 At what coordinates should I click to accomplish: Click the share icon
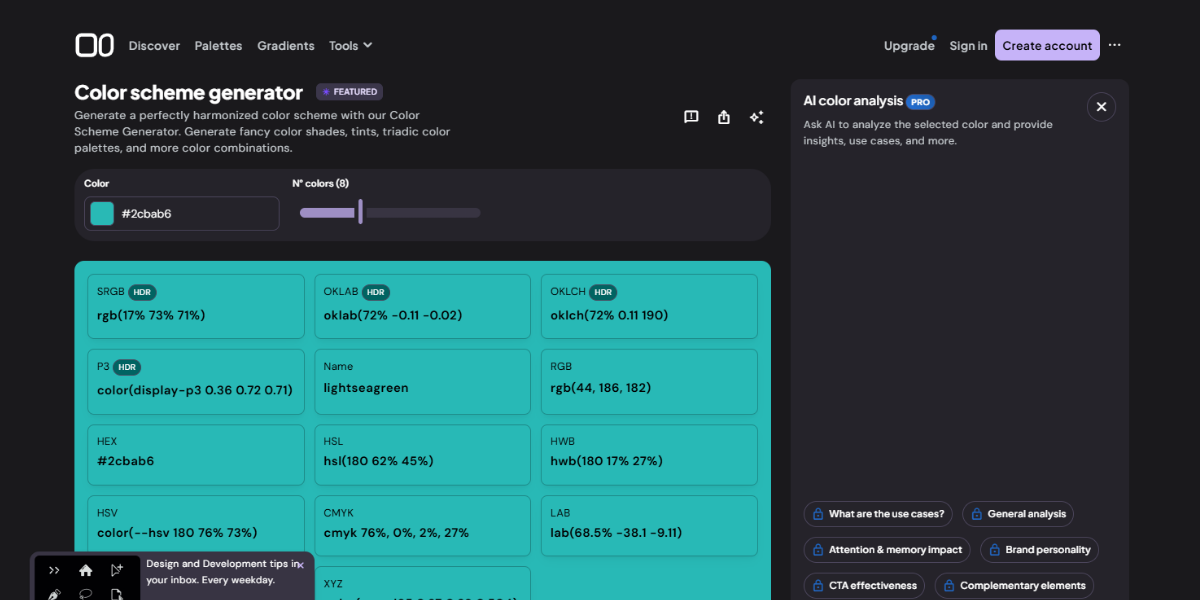tap(724, 117)
